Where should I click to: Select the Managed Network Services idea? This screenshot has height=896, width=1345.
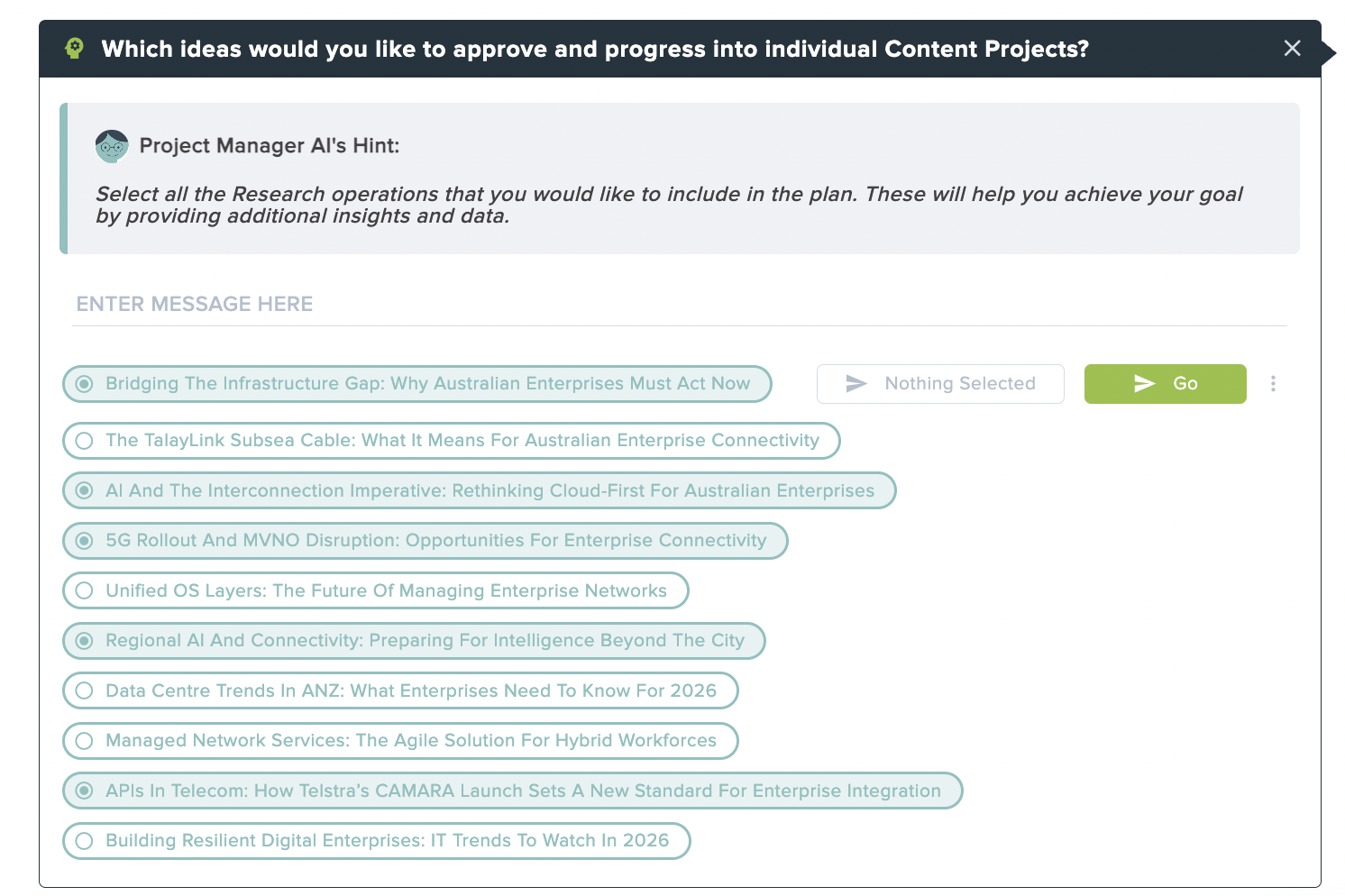pos(84,740)
